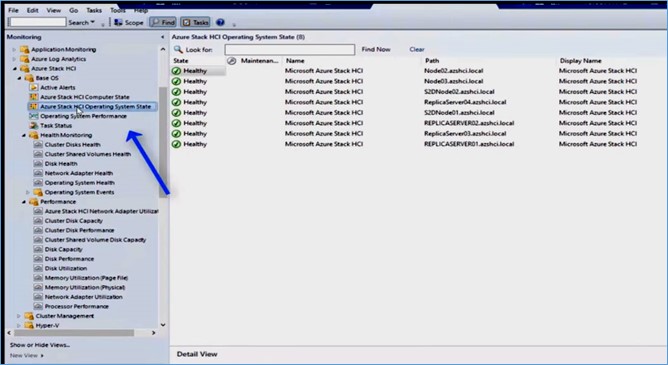Viewport: 668px width, 365px height.
Task: Select the ReplicaServer04.azshci.local row
Action: [x=418, y=102]
